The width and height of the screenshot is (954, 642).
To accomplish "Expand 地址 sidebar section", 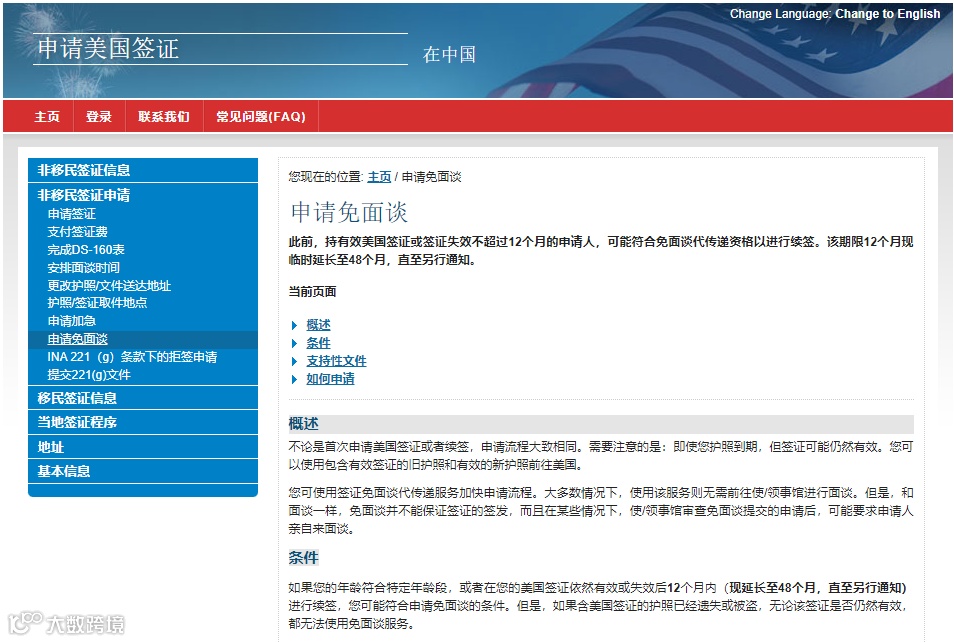I will [x=143, y=447].
